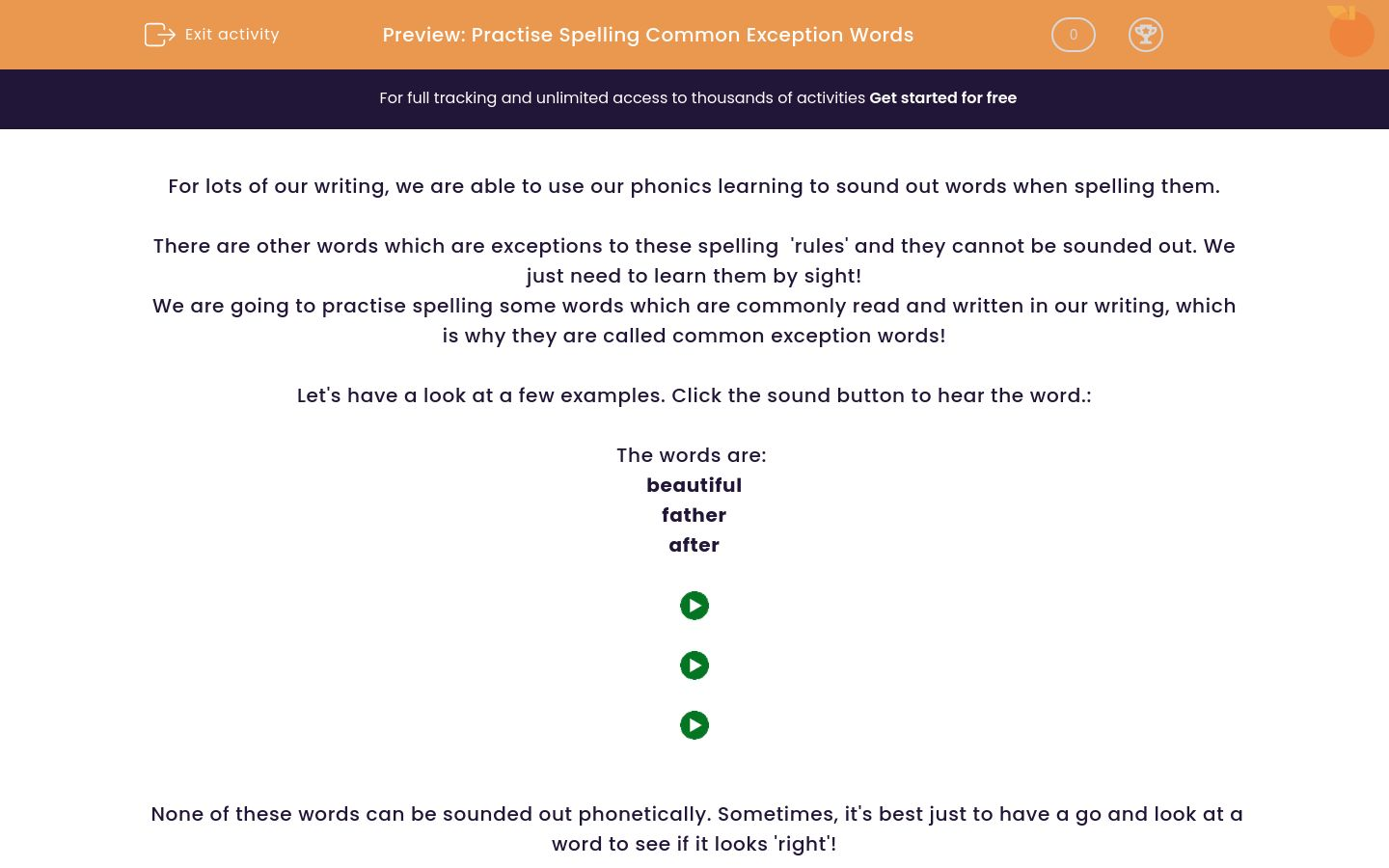The width and height of the screenshot is (1389, 868).
Task: Open the trophy achievements icon
Action: (x=1146, y=35)
